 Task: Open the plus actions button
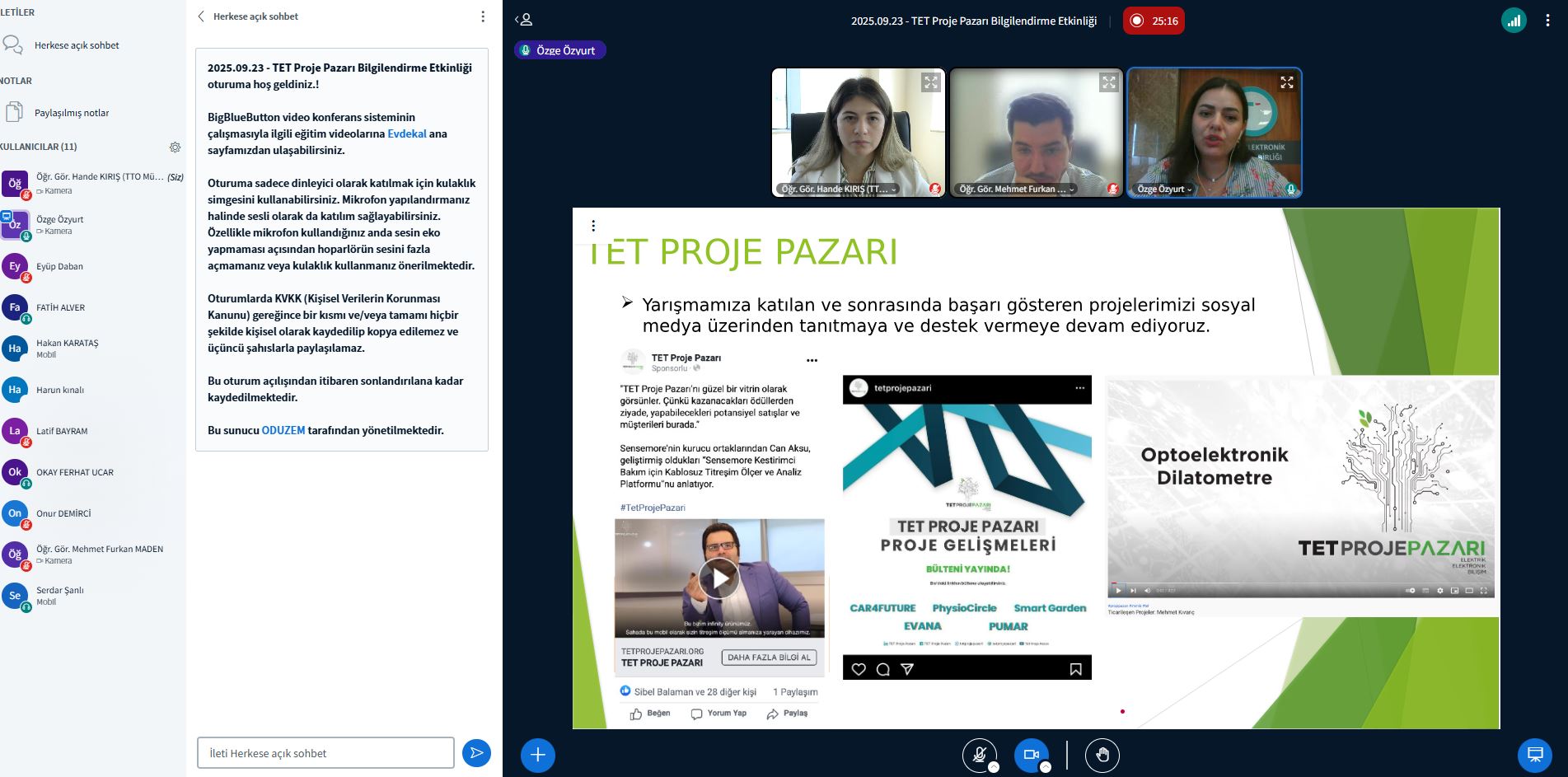tap(538, 755)
